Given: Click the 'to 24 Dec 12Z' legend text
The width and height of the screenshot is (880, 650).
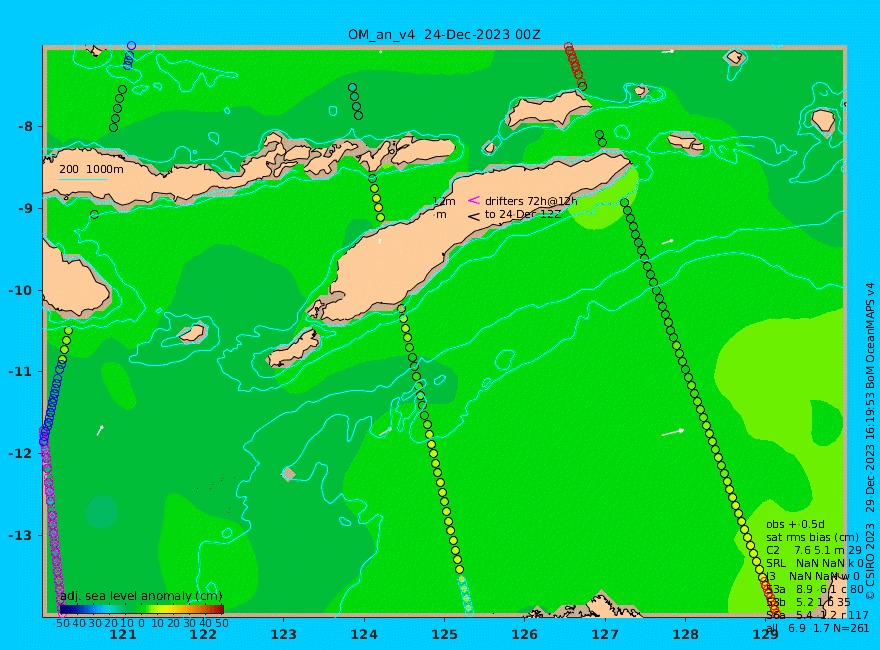Looking at the screenshot, I should click(523, 214).
